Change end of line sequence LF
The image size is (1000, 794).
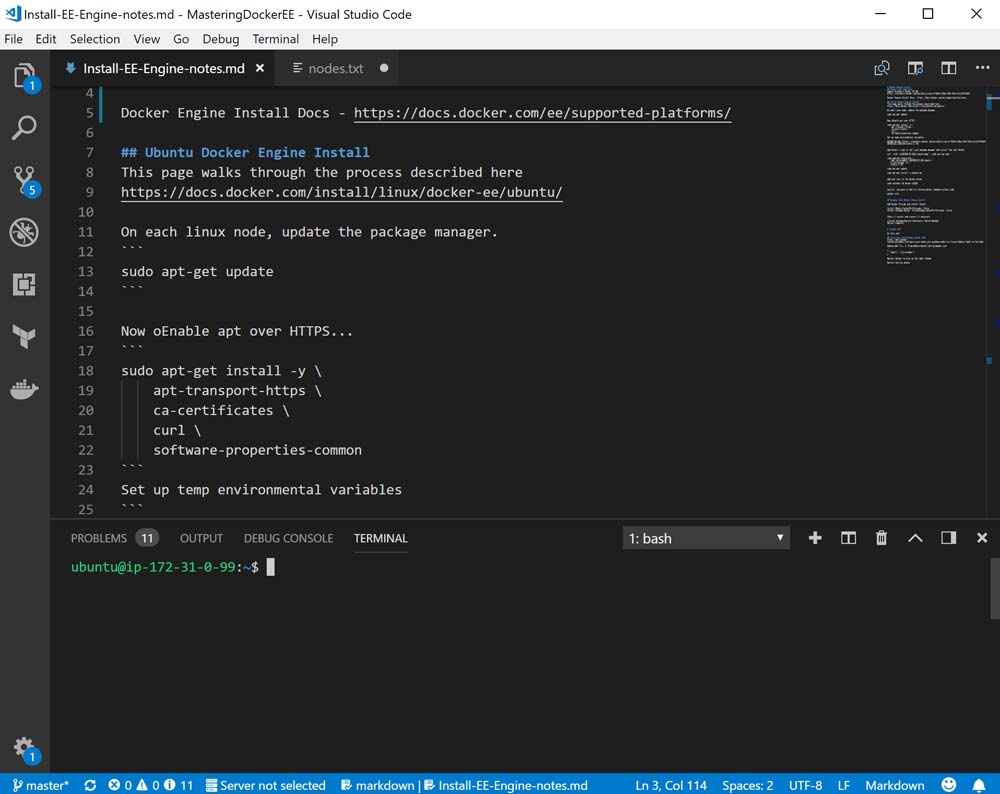[x=843, y=785]
